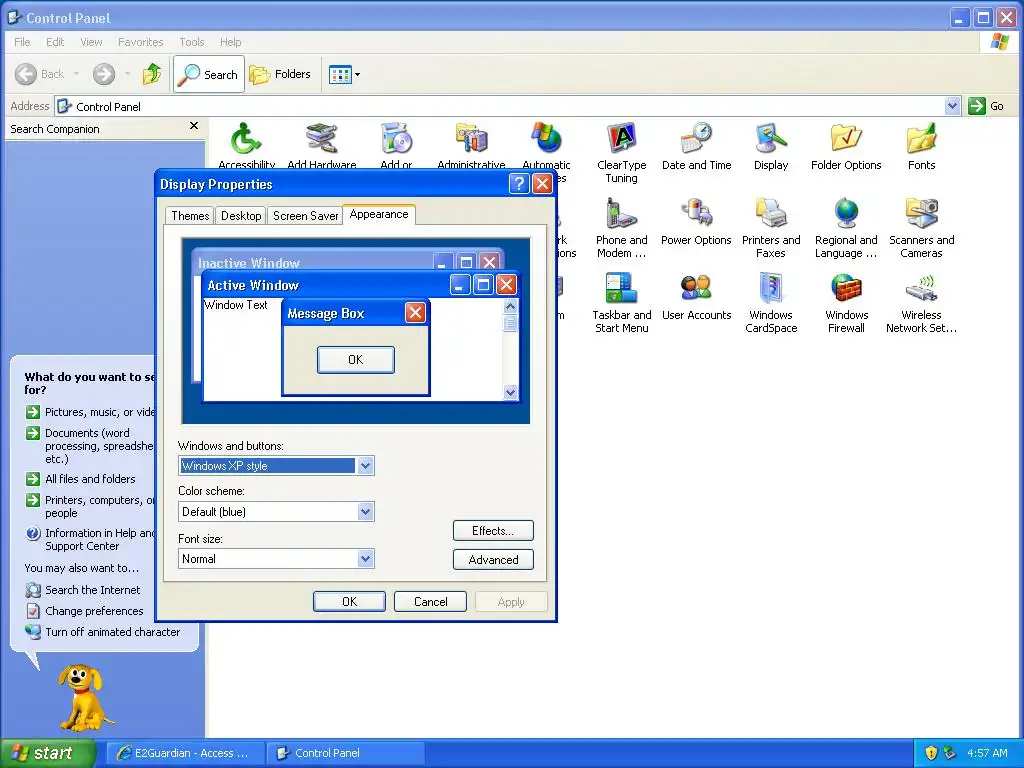Open the Add or Remove Programs icon
This screenshot has height=768, width=1024.
pos(396,145)
